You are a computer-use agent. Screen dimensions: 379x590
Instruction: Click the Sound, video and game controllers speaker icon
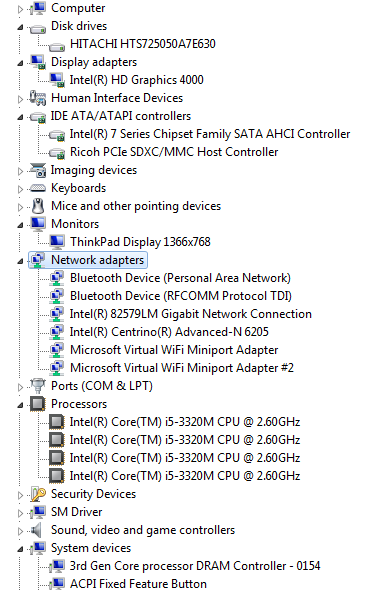(37, 530)
